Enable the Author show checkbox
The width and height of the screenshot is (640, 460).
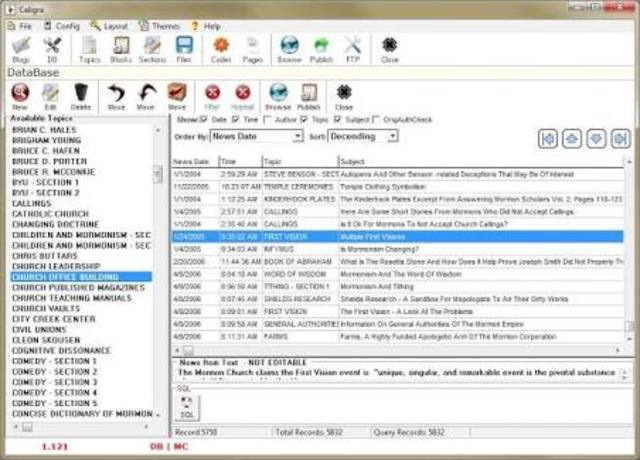click(267, 119)
